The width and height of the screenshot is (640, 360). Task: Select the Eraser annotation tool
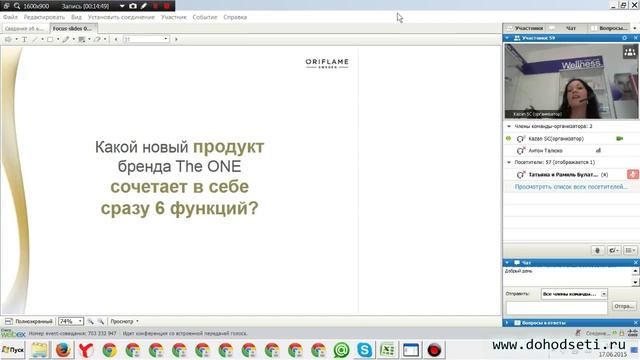coord(97,40)
